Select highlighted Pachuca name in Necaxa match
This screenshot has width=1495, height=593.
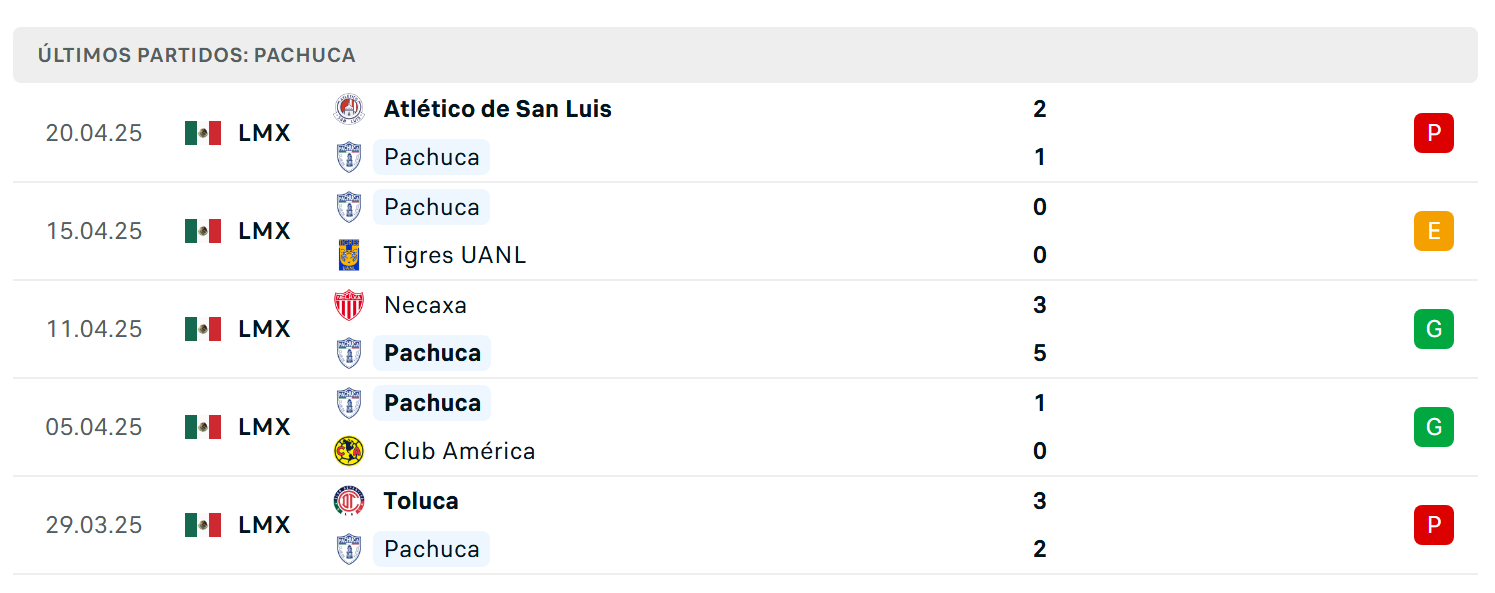[x=432, y=353]
